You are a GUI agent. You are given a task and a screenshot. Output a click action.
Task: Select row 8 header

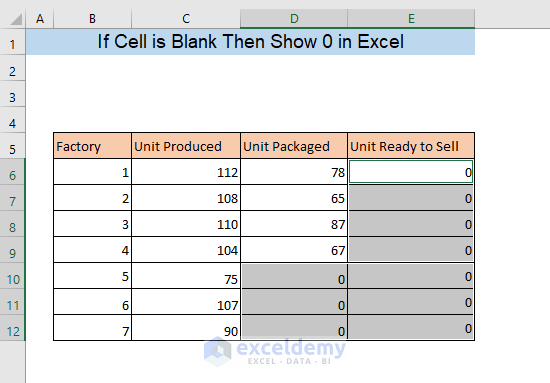click(13, 224)
